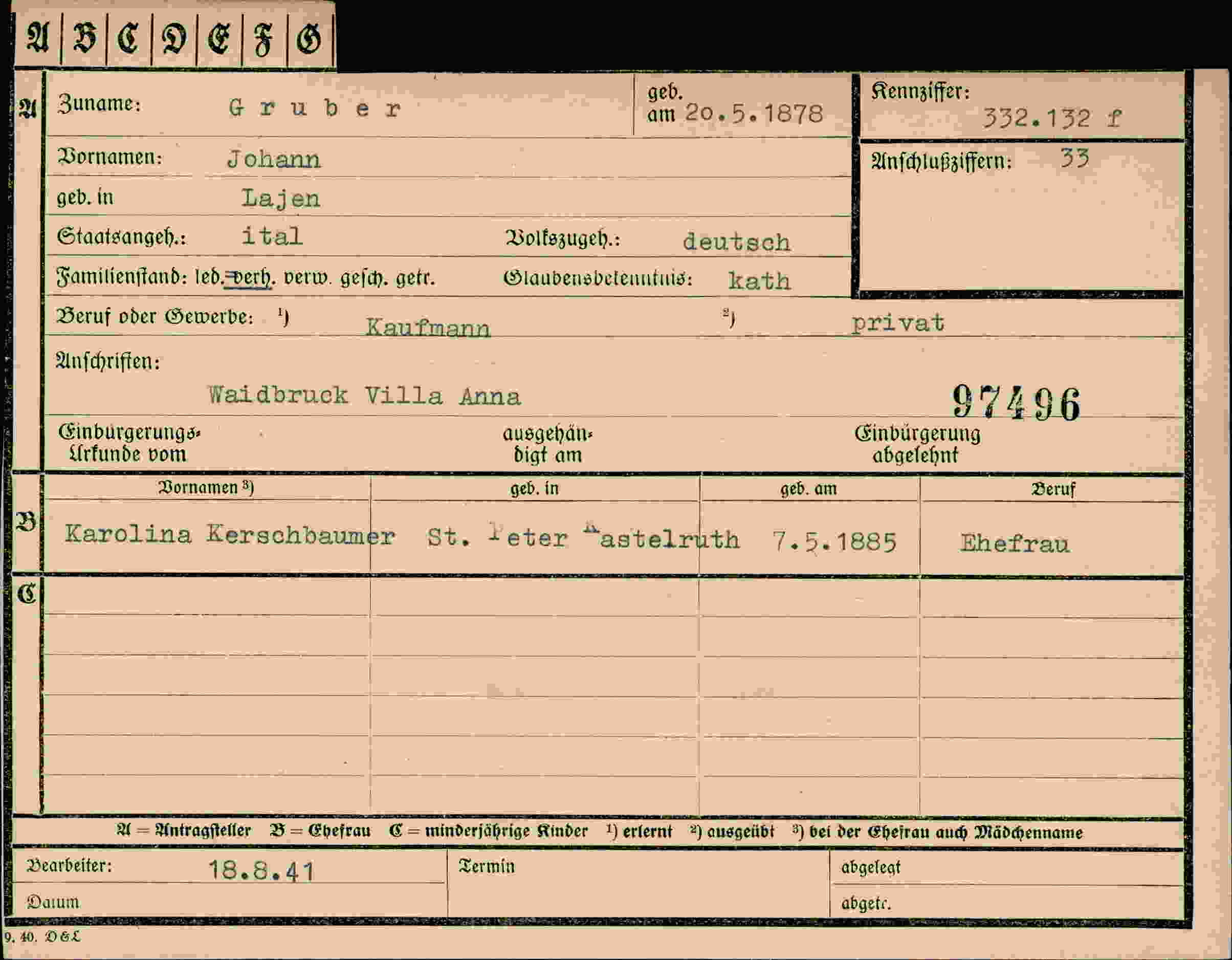The width and height of the screenshot is (1232, 960).
Task: Click the abgelegt label
Action: click(x=870, y=867)
